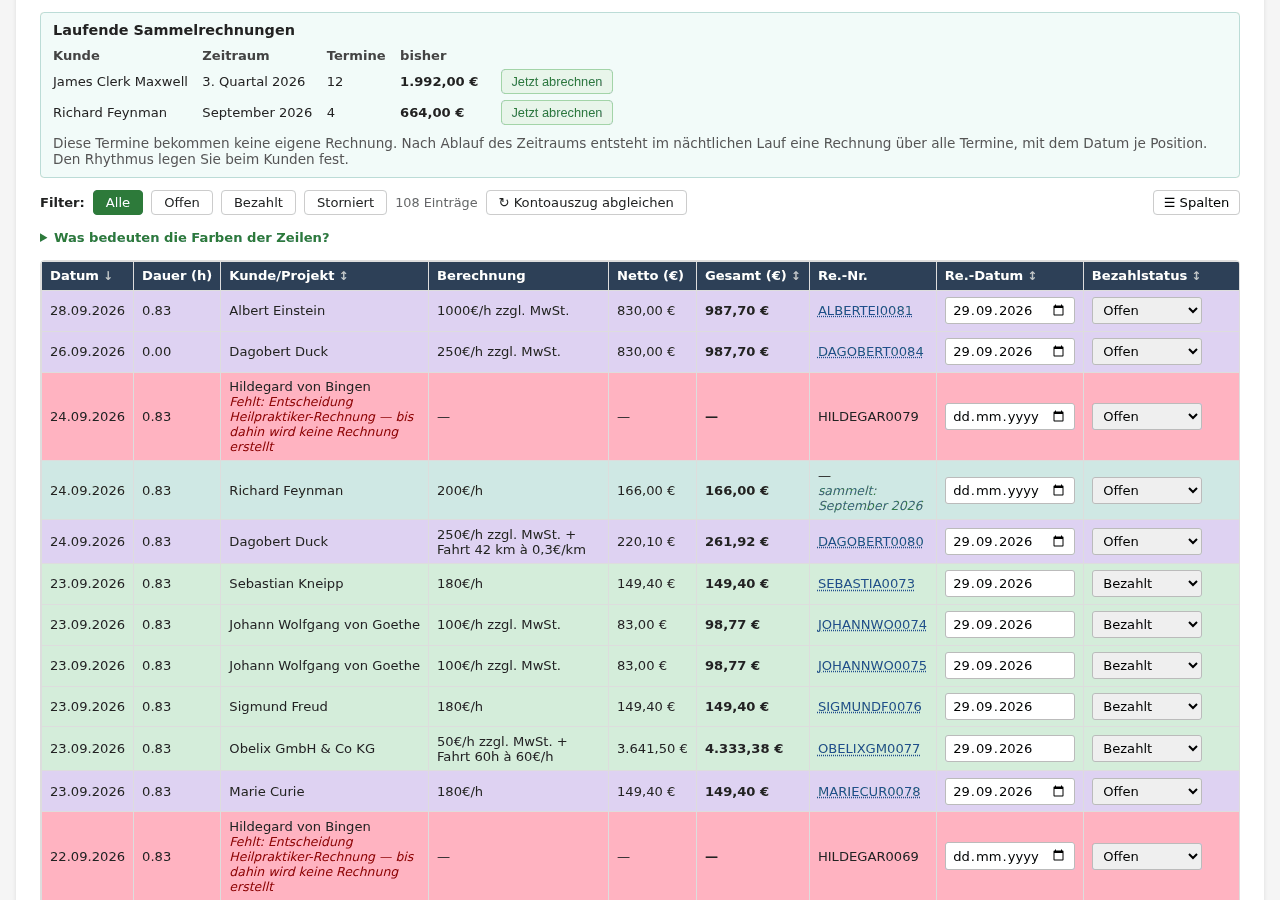The height and width of the screenshot is (900, 1280).
Task: Open invoice link OBELIXGM0077
Action: (869, 748)
